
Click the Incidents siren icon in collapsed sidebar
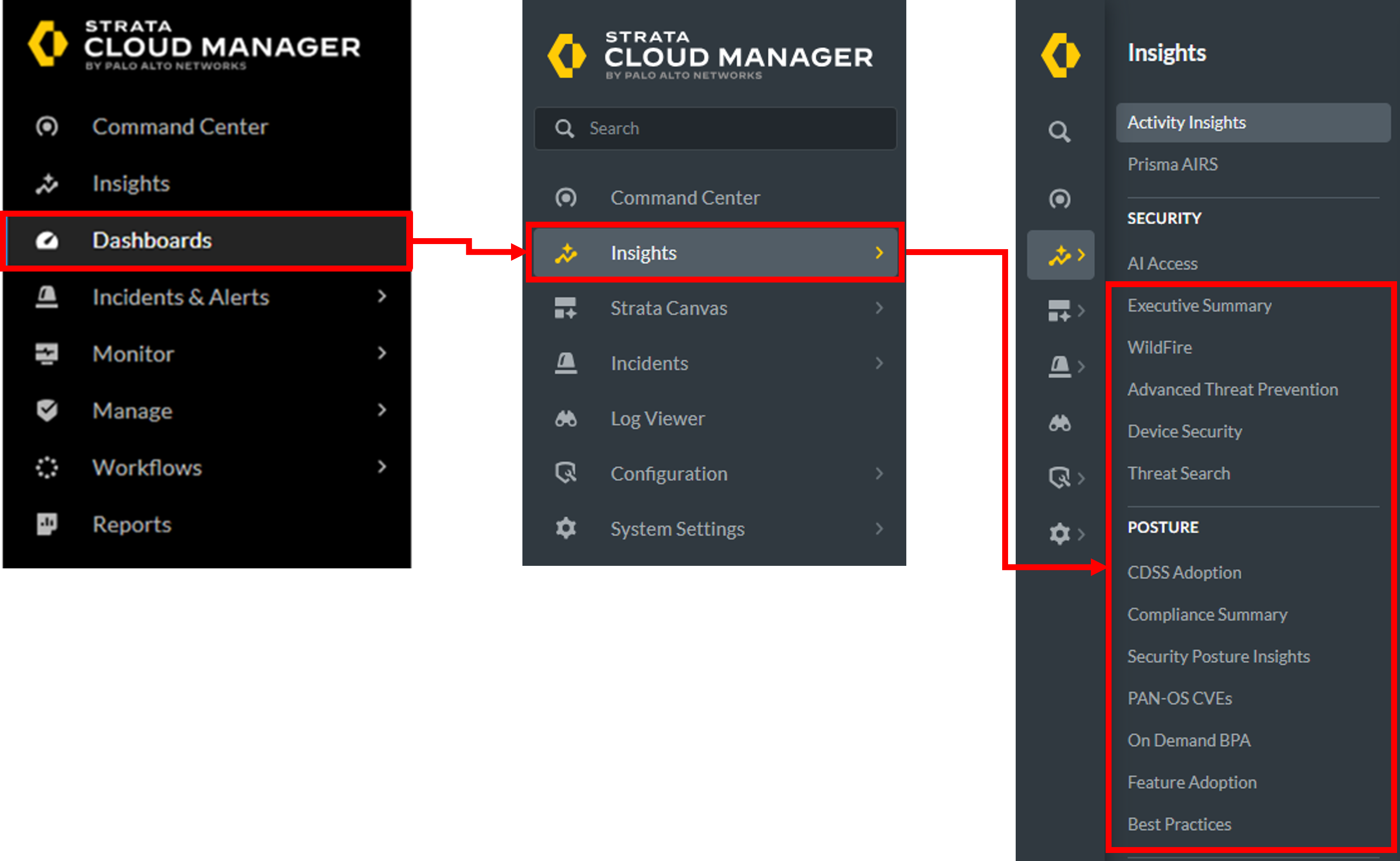tap(1059, 366)
